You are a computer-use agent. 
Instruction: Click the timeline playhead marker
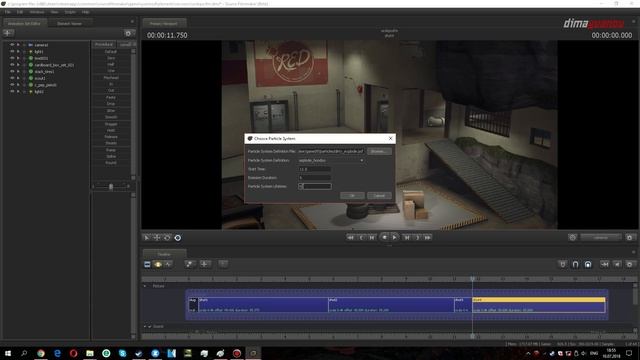[x=472, y=279]
